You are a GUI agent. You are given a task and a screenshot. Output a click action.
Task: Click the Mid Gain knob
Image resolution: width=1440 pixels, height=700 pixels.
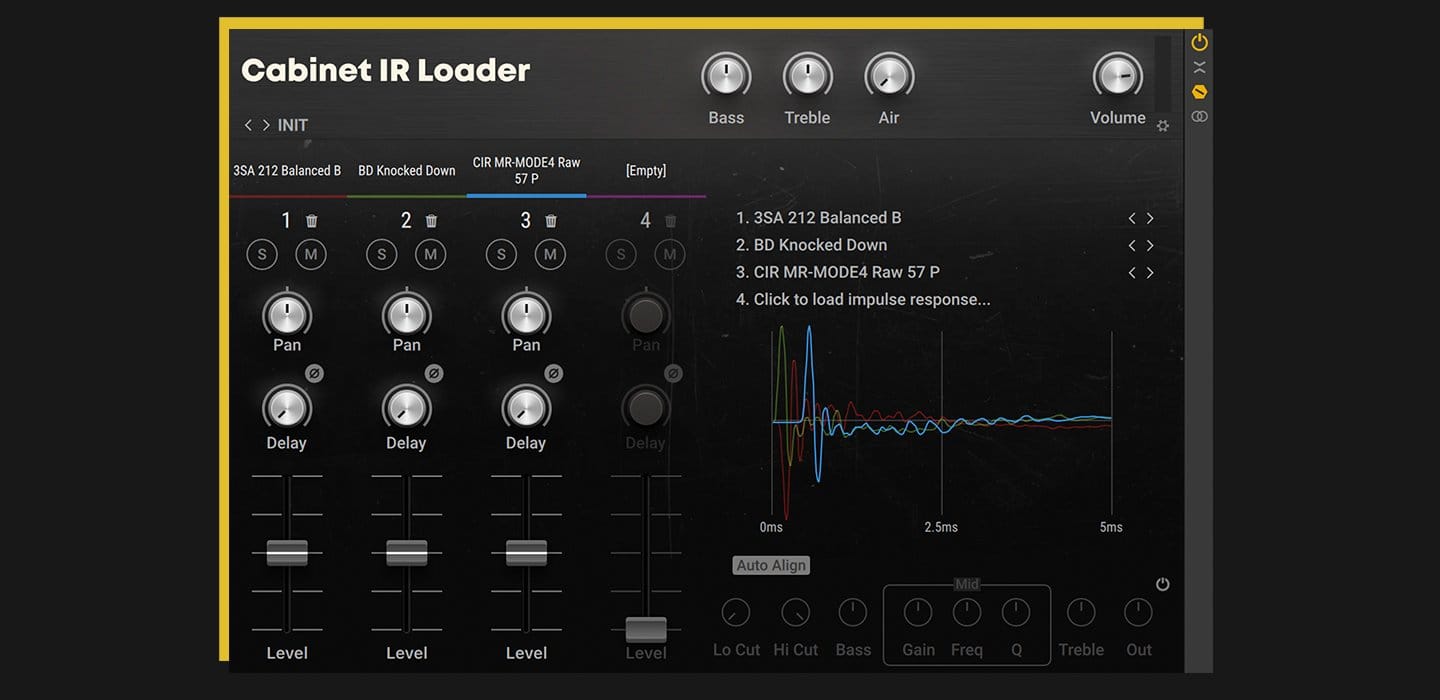tap(918, 613)
